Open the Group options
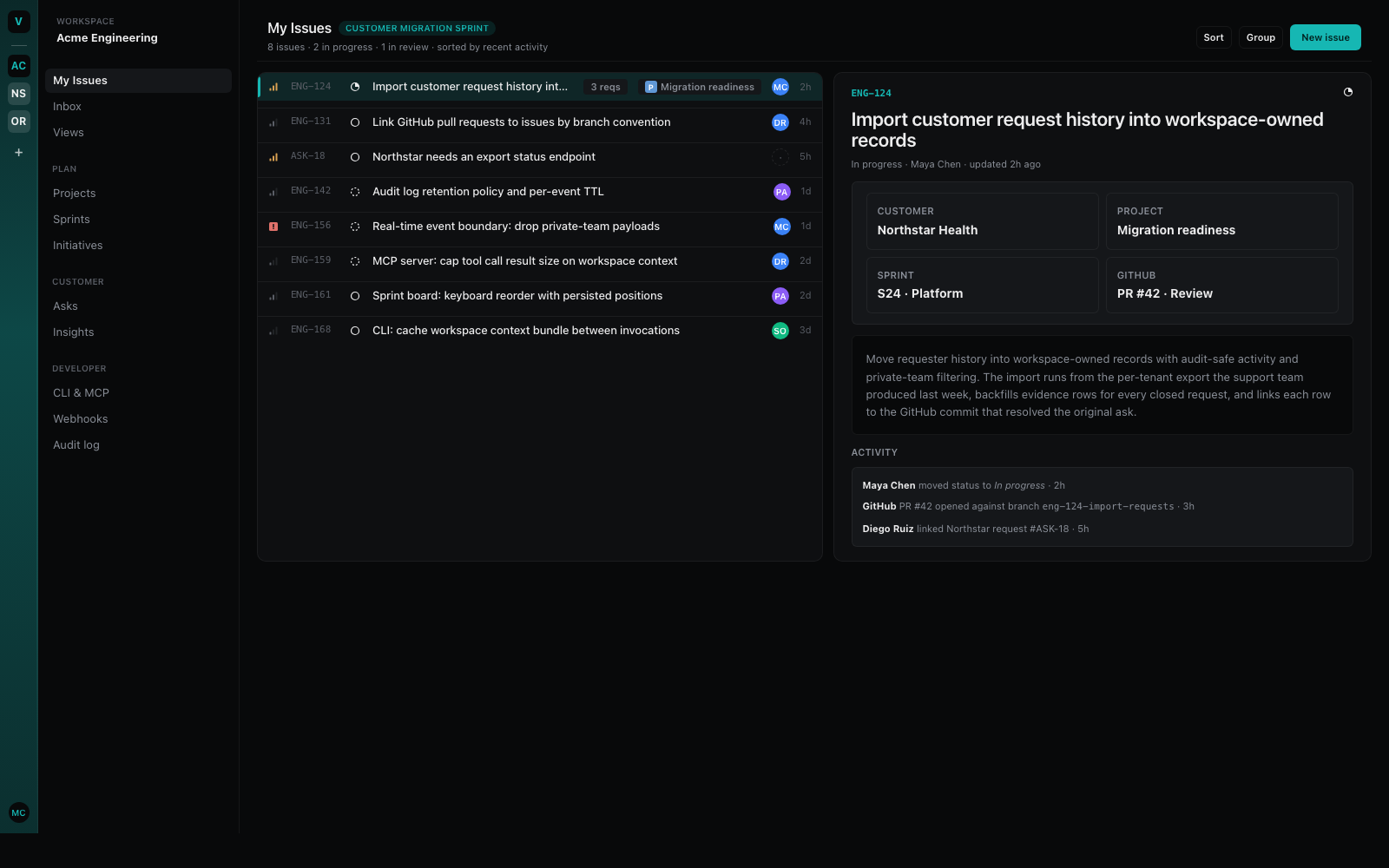Screen dimensions: 1389x868 1261,37
